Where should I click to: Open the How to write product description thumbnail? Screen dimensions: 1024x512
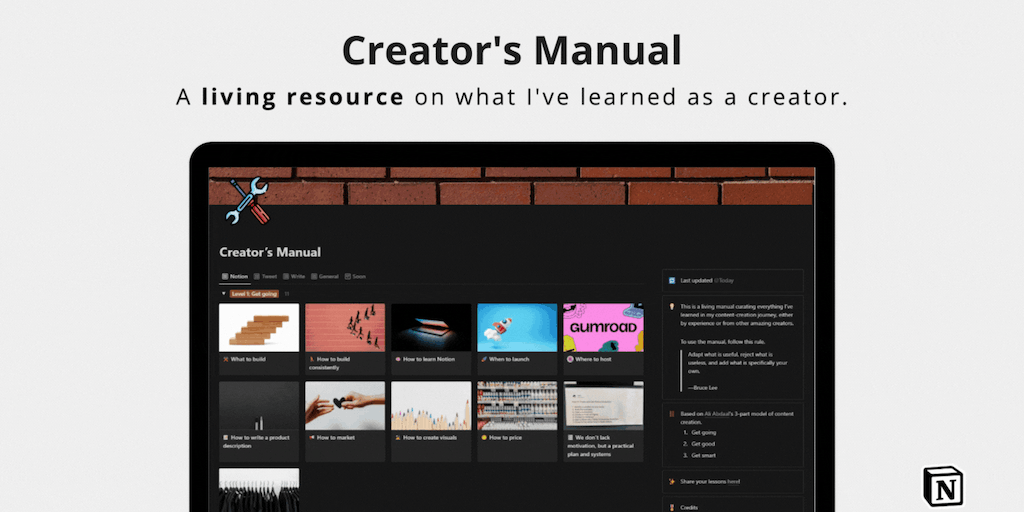259,406
